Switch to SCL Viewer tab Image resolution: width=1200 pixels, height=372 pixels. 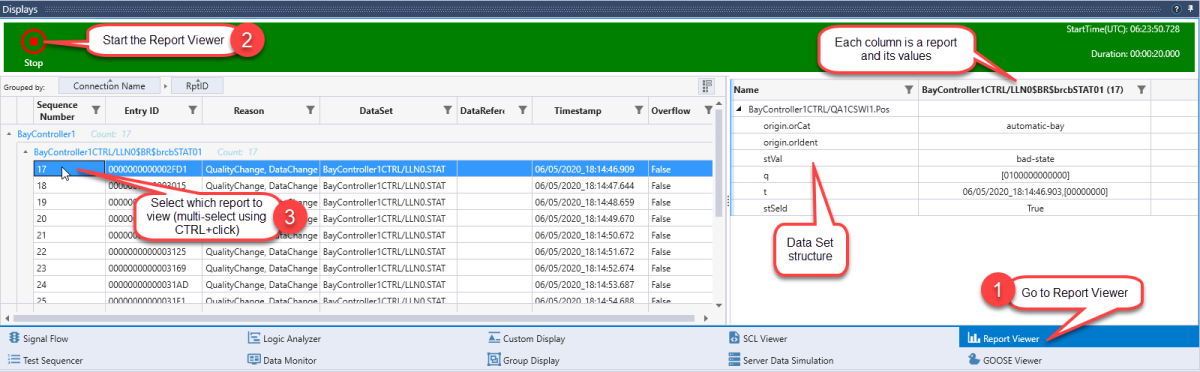(758, 338)
